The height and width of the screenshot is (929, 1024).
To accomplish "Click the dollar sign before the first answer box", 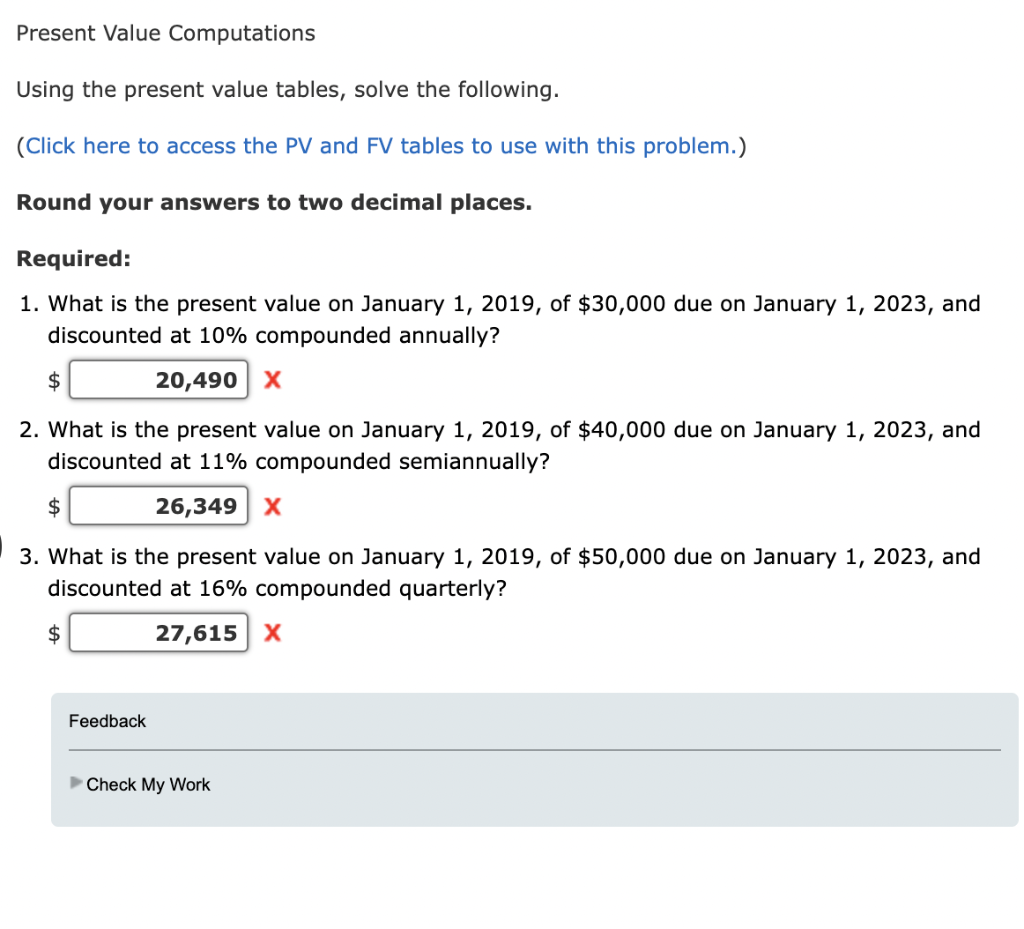I will click(53, 380).
